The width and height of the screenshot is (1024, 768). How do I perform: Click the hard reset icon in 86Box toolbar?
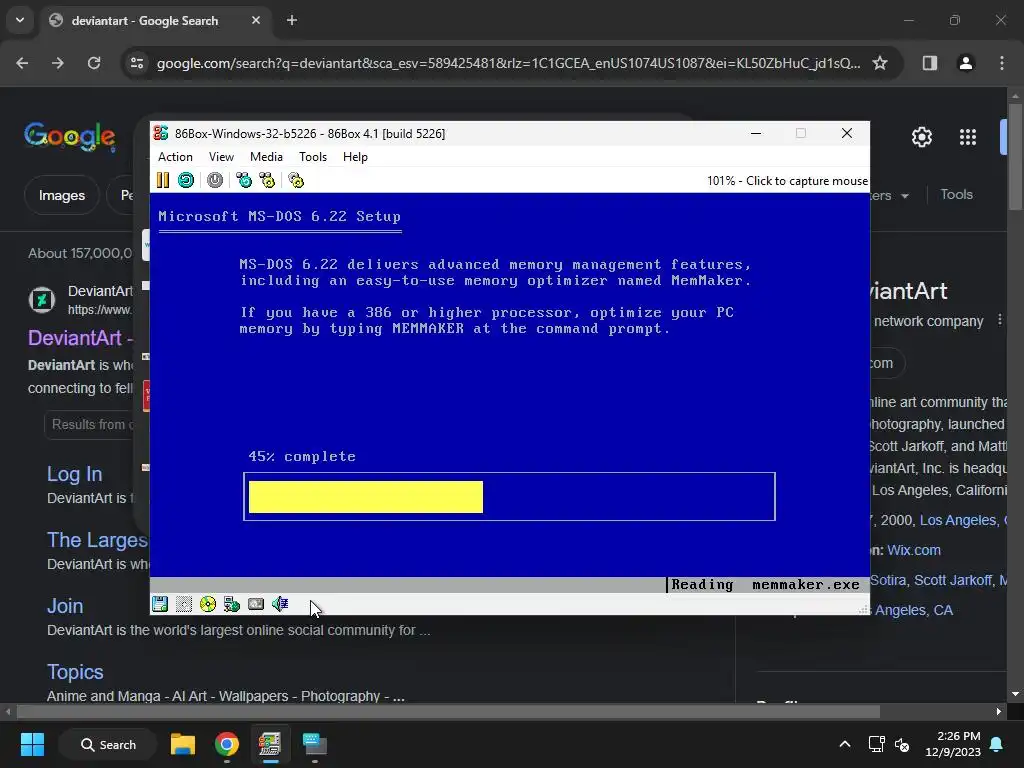pyautogui.click(x=186, y=180)
